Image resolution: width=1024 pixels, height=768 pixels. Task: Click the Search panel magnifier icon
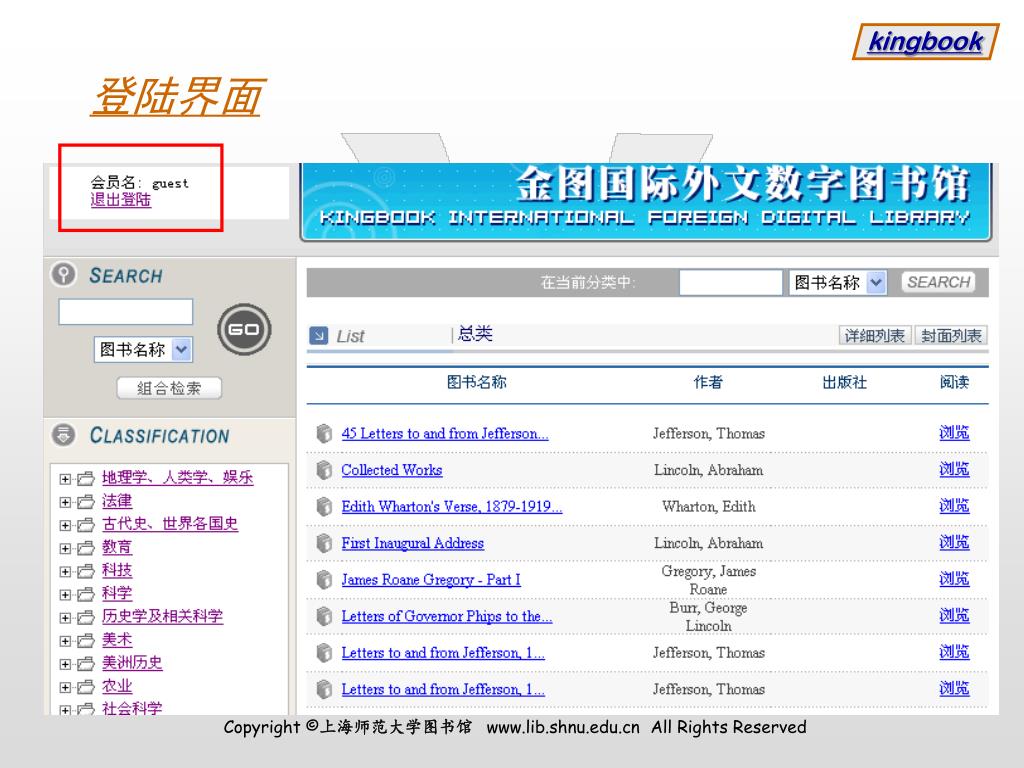63,274
